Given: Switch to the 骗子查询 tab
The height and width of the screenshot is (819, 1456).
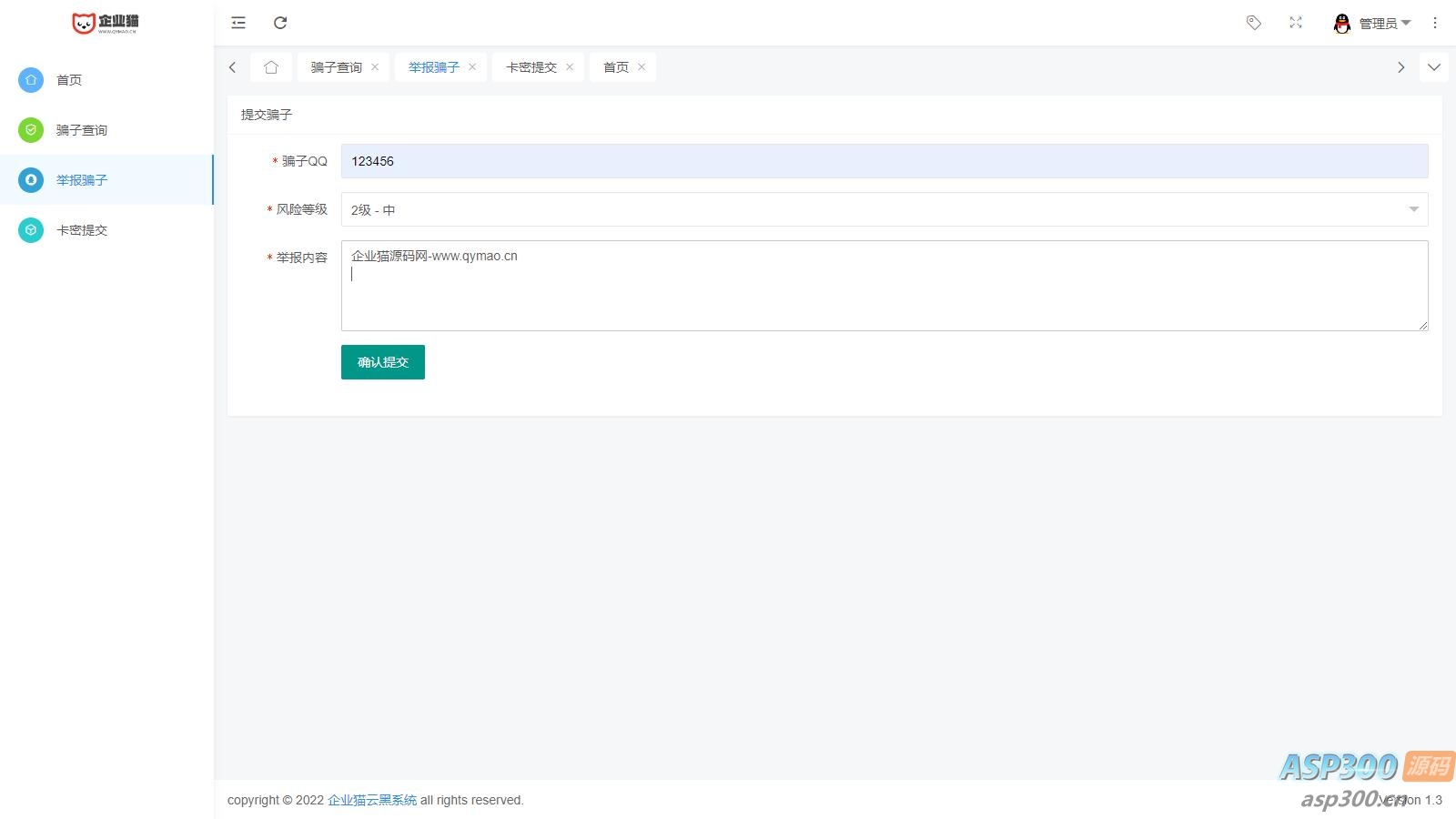Looking at the screenshot, I should click(x=337, y=67).
